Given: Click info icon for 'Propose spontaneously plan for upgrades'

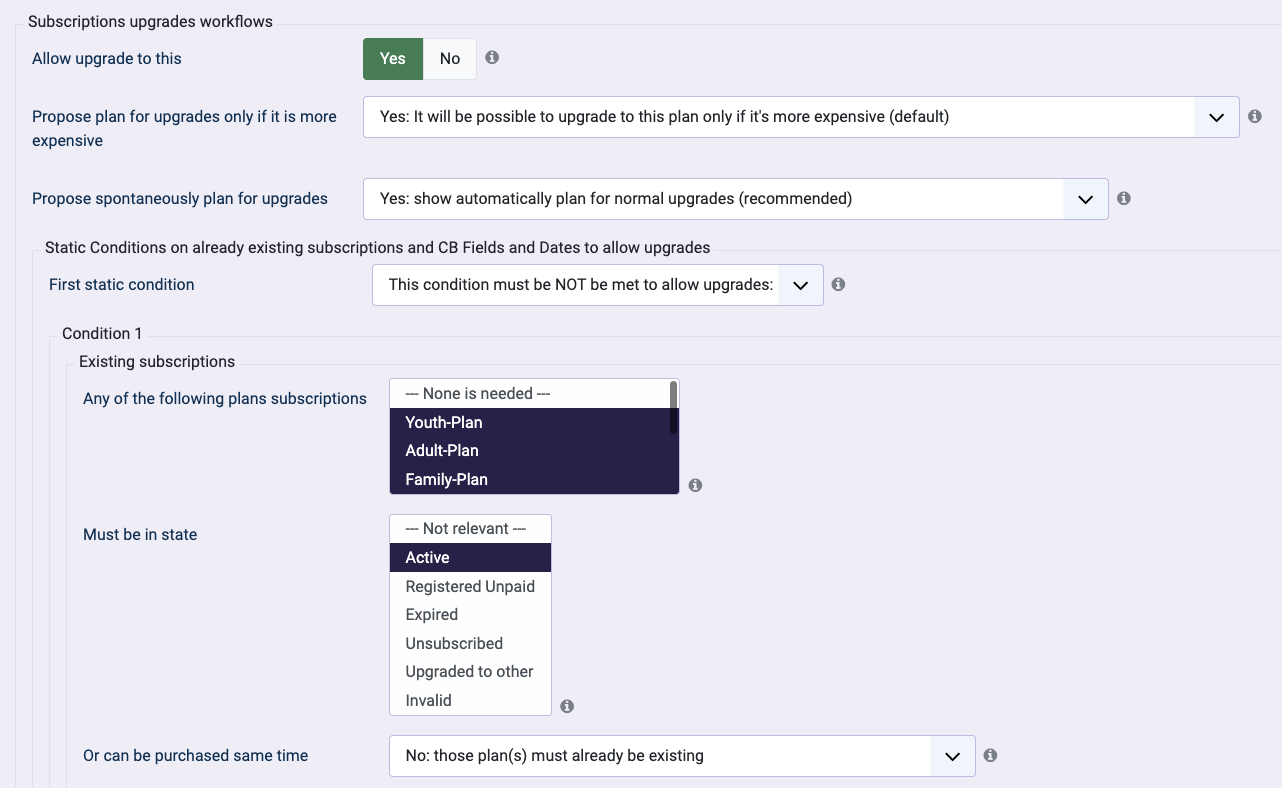Looking at the screenshot, I should point(1124,198).
